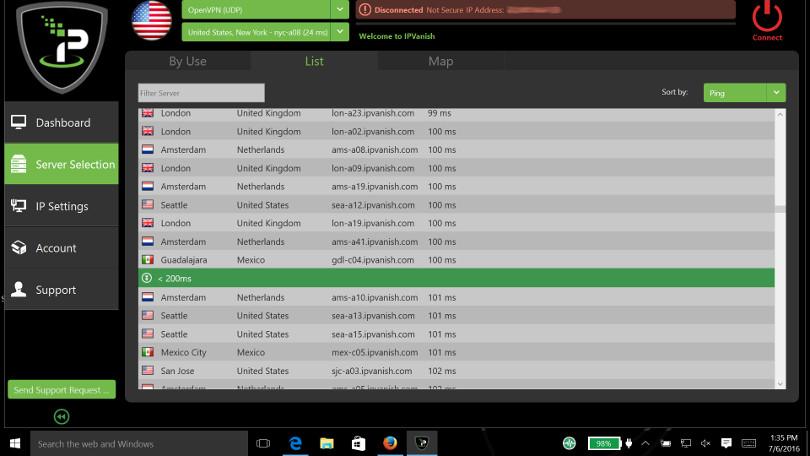Viewport: 810px width, 456px height.
Task: Open IP Settings in sidebar
Action: pyautogui.click(x=61, y=206)
